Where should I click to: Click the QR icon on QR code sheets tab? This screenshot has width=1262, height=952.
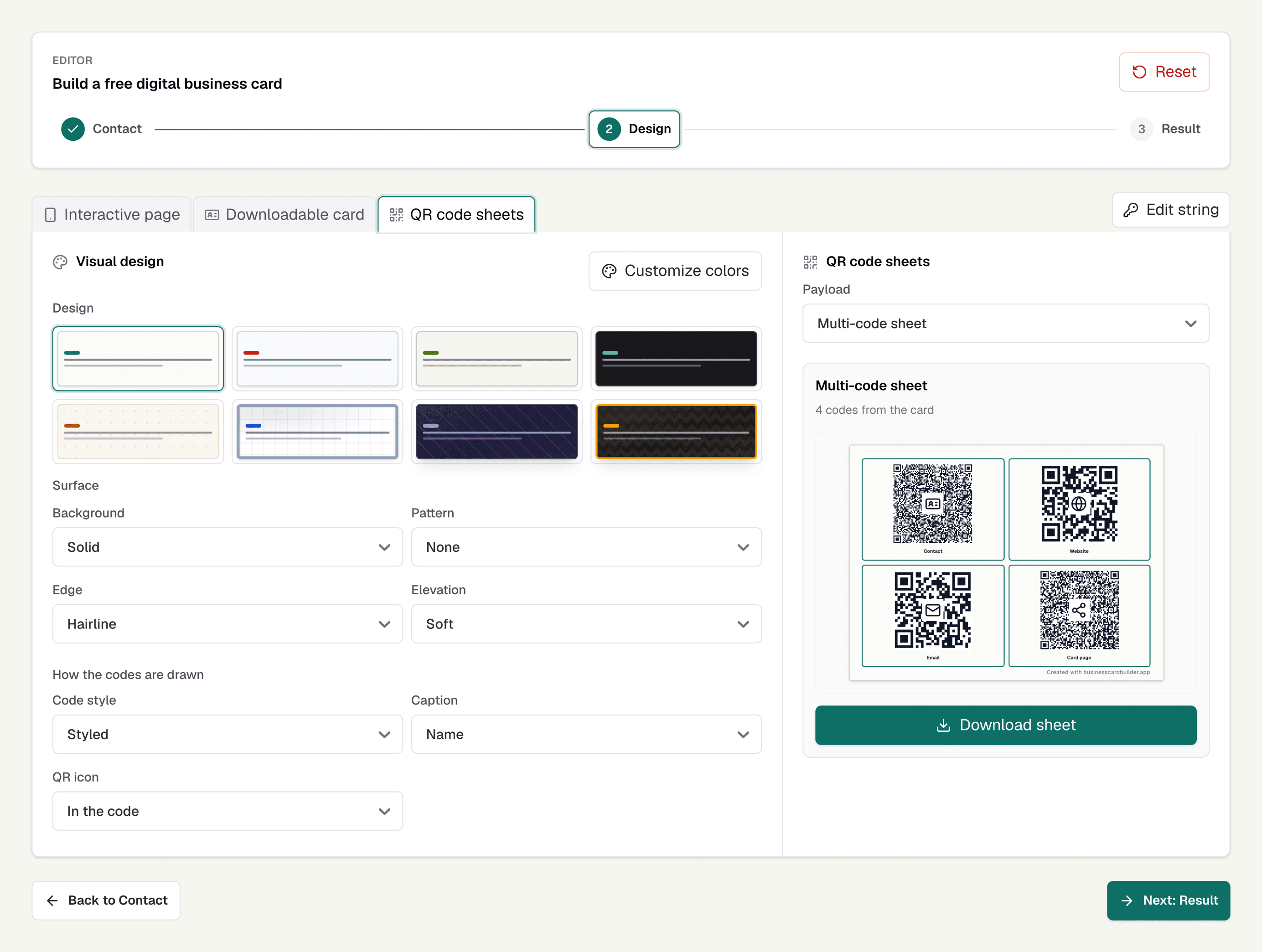pos(396,215)
